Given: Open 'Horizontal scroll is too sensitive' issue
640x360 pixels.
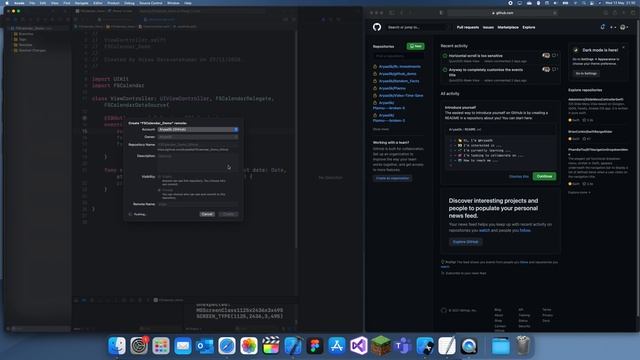Looking at the screenshot, I should 476,56.
